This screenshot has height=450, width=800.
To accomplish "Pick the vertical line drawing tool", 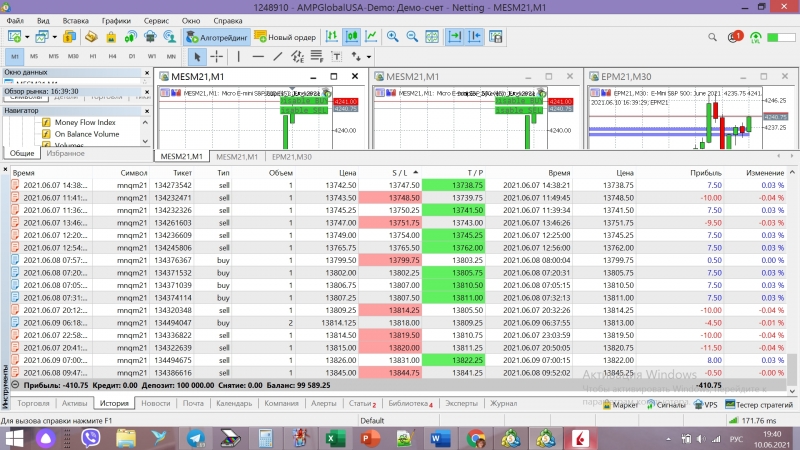I will [x=238, y=57].
